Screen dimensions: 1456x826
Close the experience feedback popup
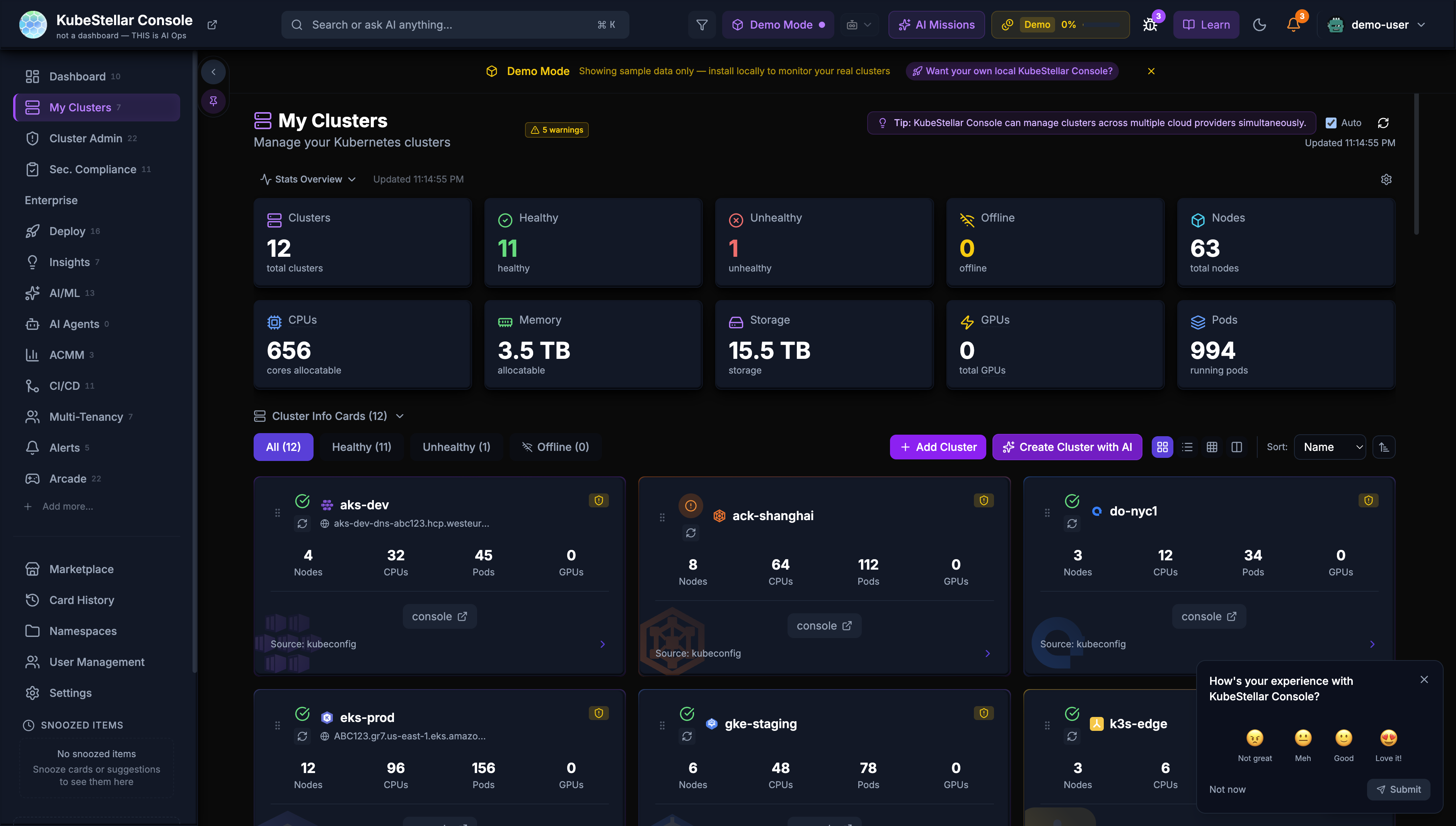pyautogui.click(x=1424, y=680)
